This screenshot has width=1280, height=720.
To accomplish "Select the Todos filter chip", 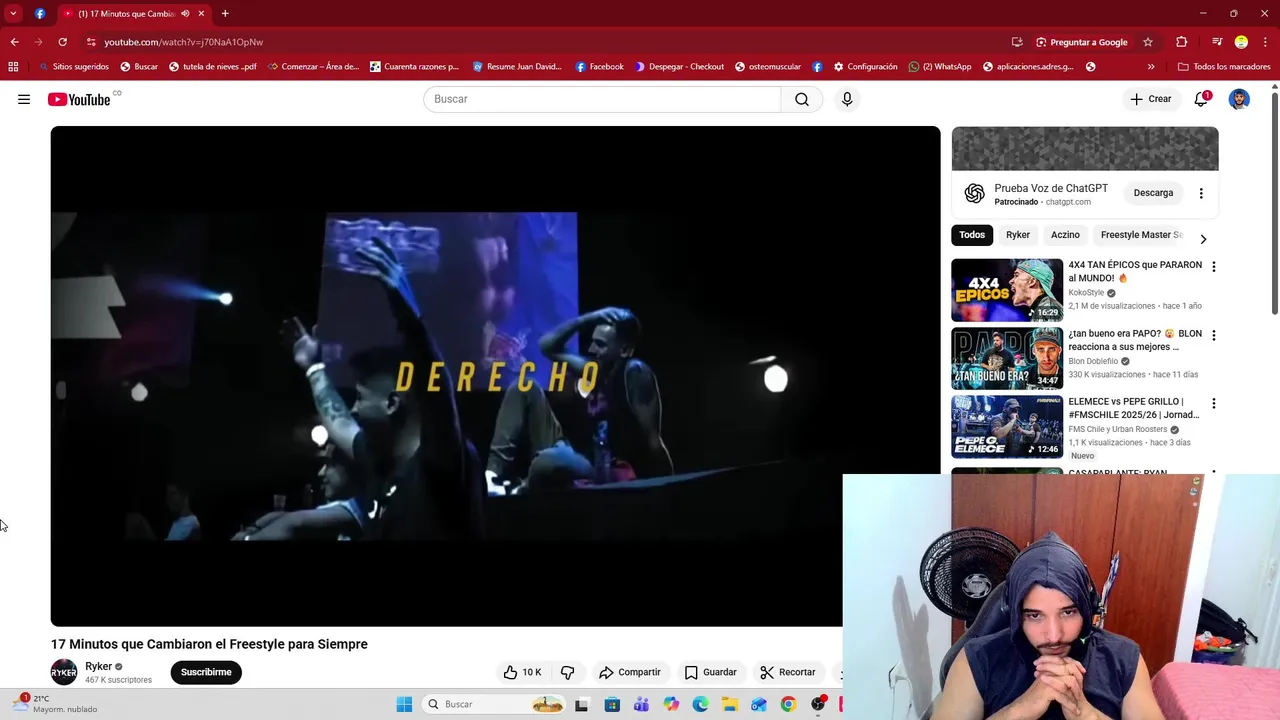I will 972,235.
